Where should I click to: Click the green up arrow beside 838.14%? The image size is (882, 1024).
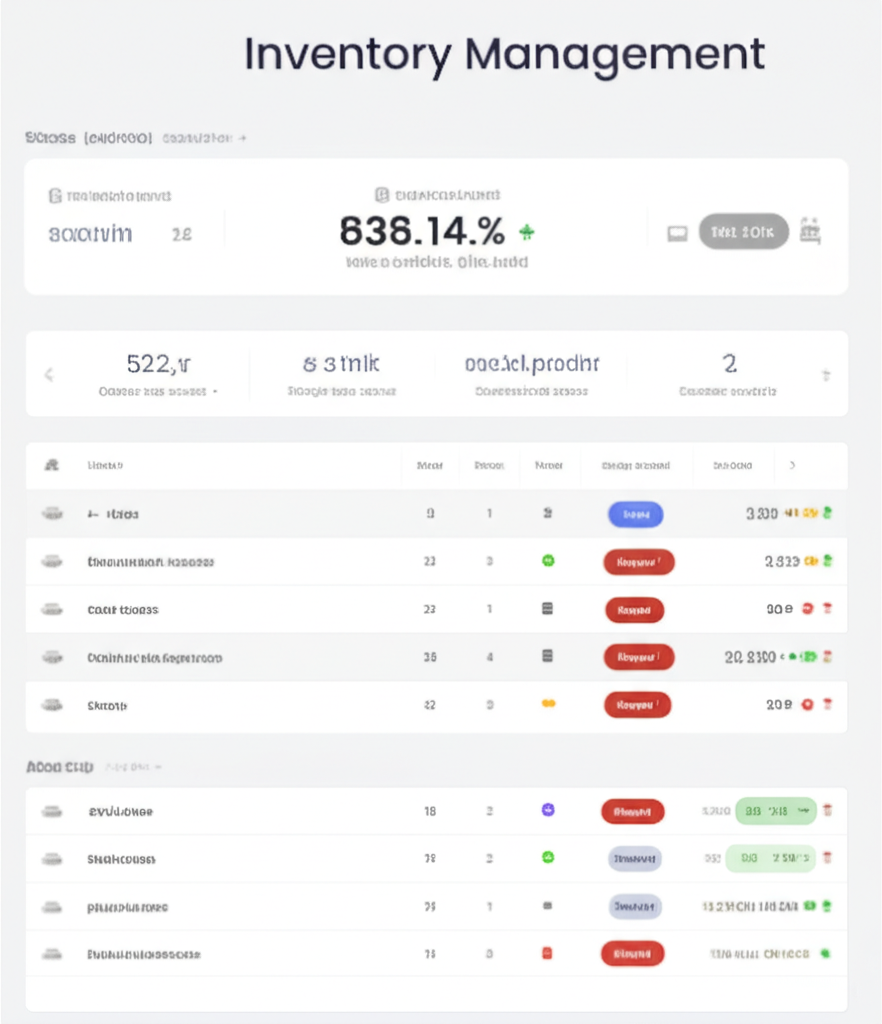tap(526, 233)
